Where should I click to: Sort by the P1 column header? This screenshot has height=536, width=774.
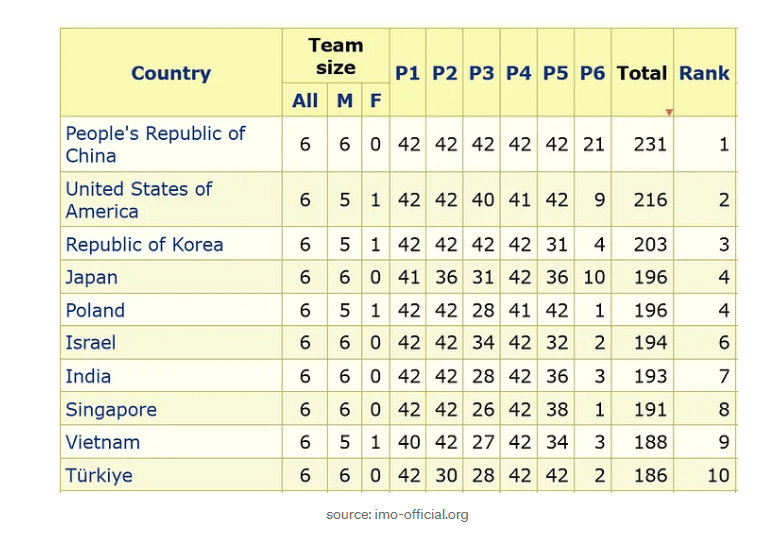[x=407, y=73]
